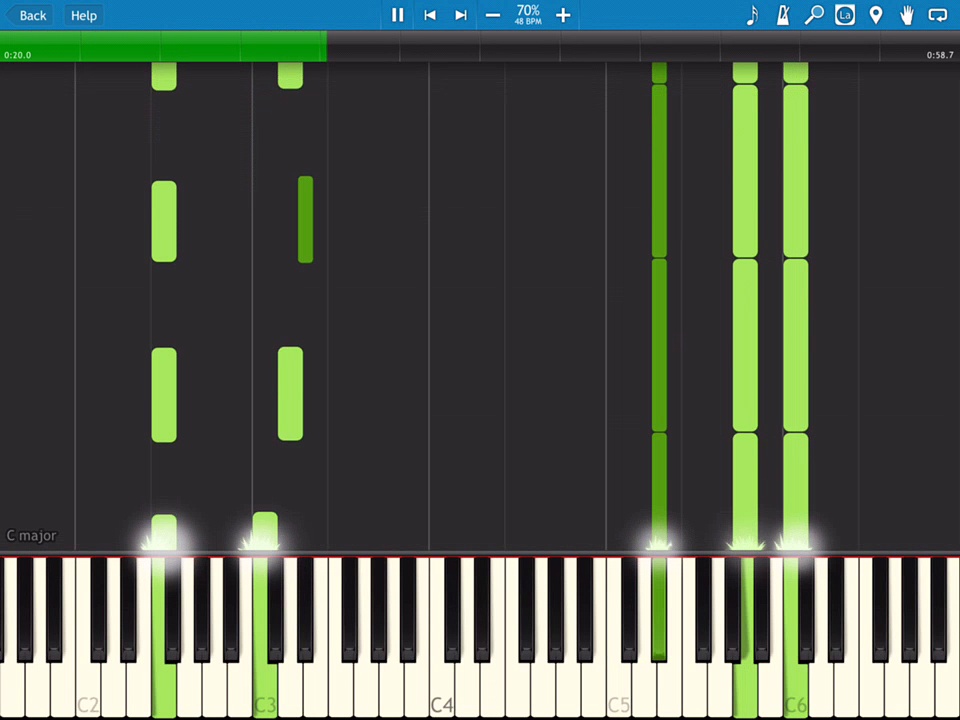Skip back to the previous section

point(430,15)
